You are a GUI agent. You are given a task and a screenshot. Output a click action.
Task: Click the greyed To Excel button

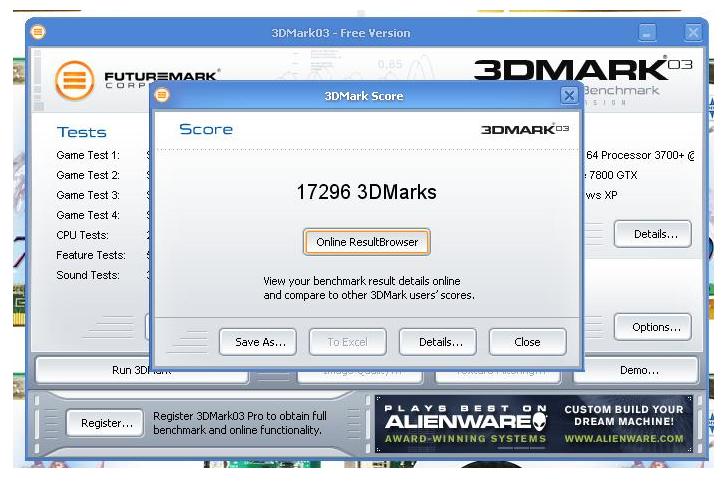[x=347, y=342]
